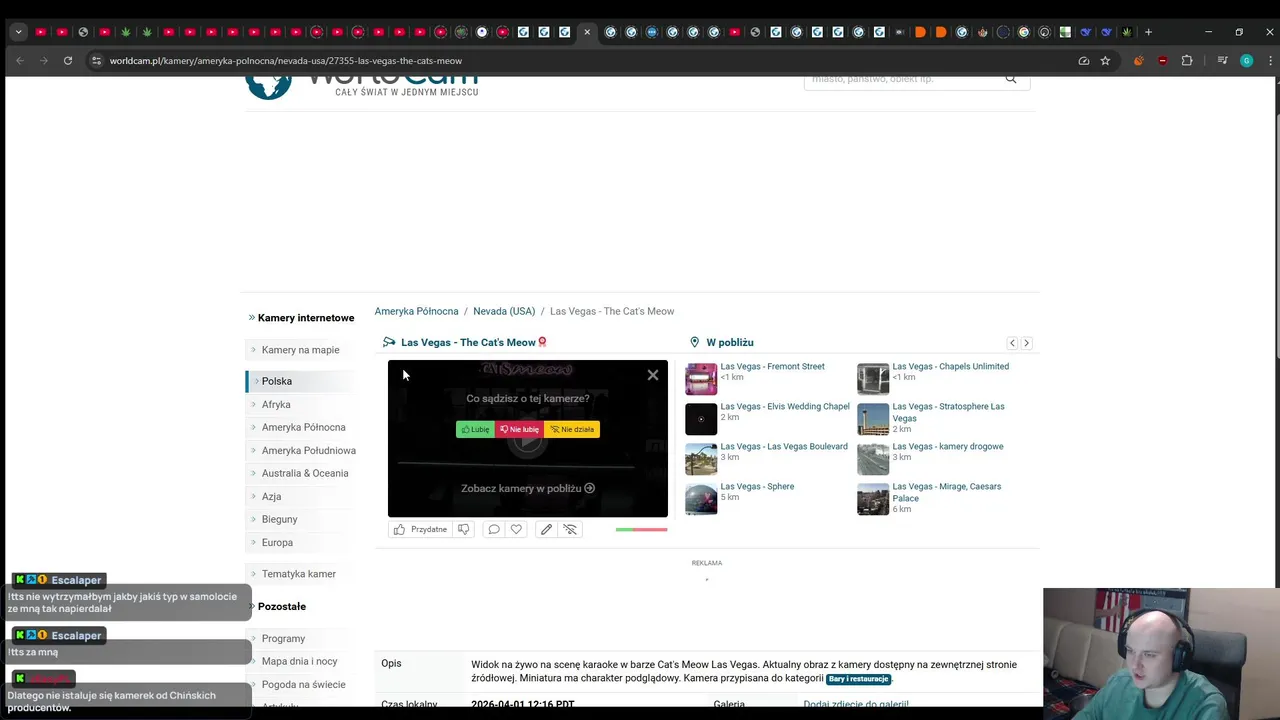1280x720 pixels.
Task: Open Las Vegas - Stratosphere Las Vegas link
Action: [948, 412]
